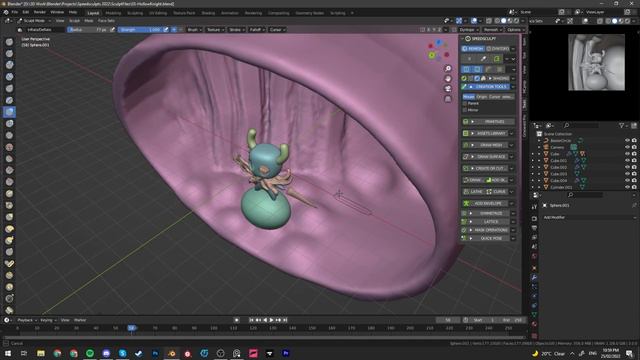Open the Add Modifier dropdown
Viewport: 640px width, 360px height.
[x=589, y=218]
